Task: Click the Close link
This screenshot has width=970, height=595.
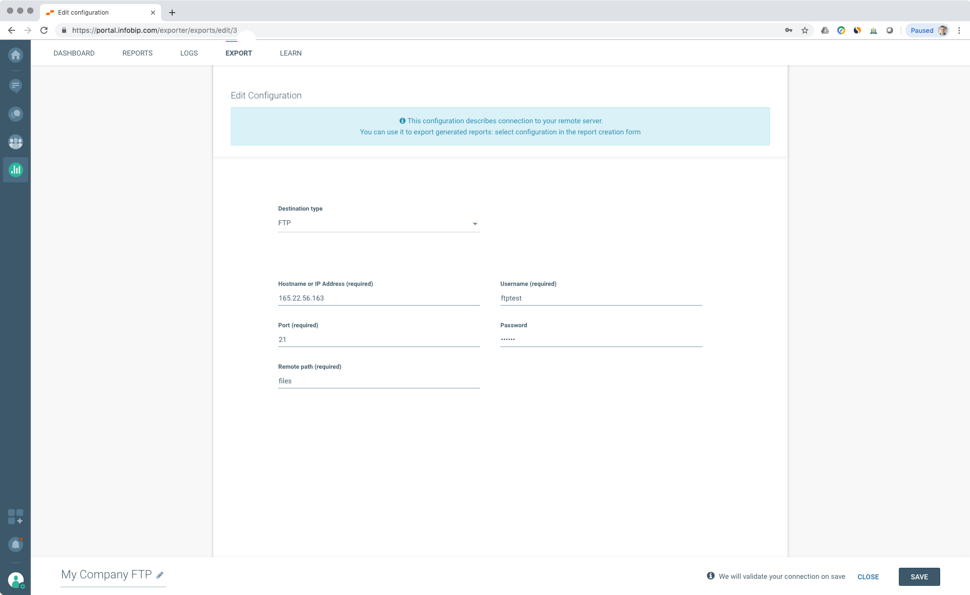Action: click(868, 577)
